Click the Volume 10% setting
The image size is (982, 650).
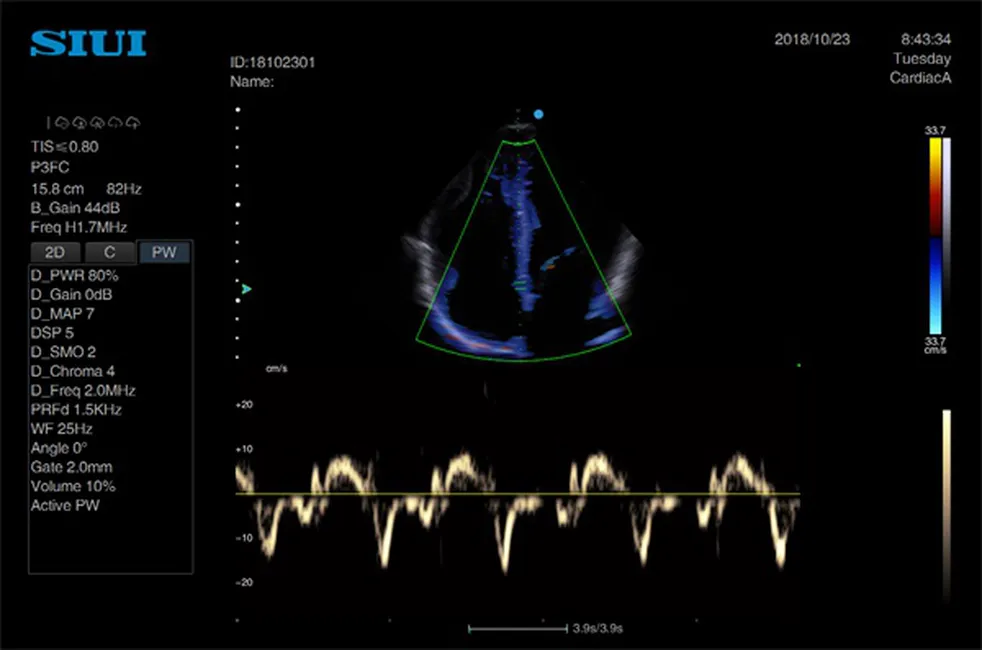coord(73,486)
